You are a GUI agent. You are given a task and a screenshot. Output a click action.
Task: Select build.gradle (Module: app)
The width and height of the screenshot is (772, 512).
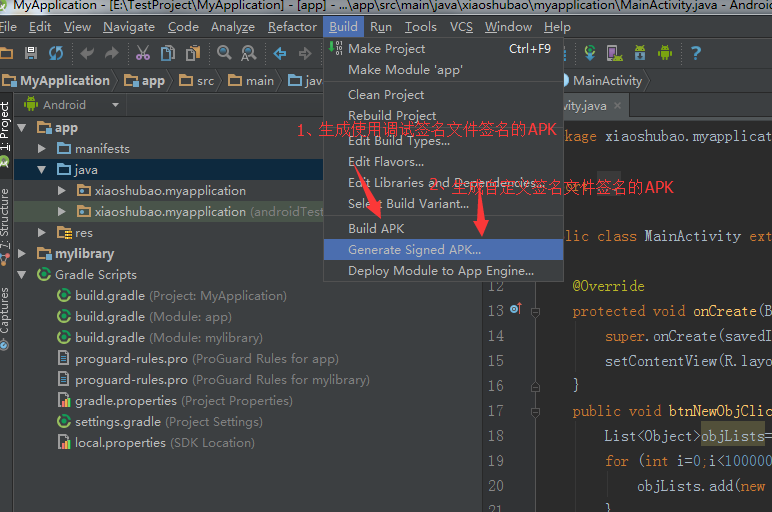click(x=144, y=317)
